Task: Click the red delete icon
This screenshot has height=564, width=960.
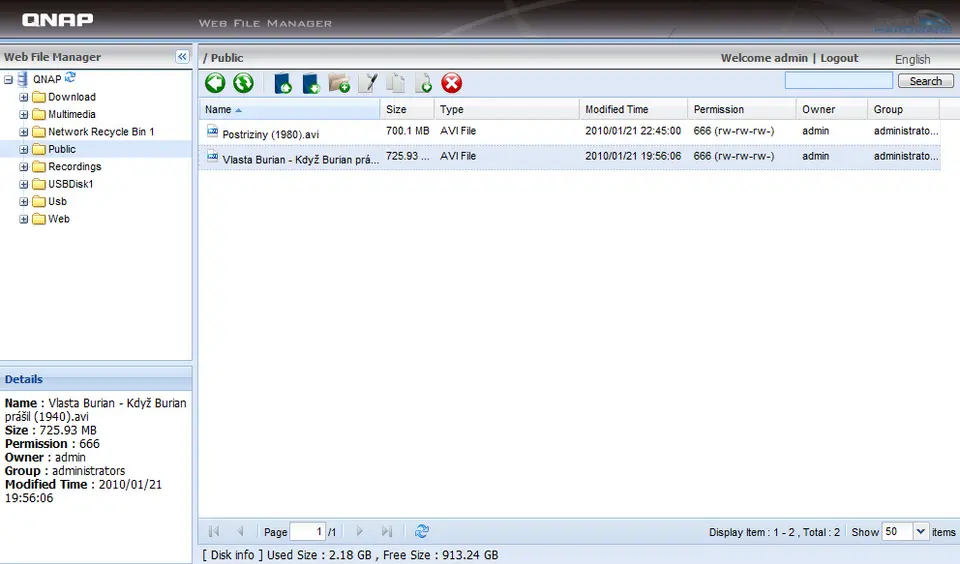Action: click(452, 84)
